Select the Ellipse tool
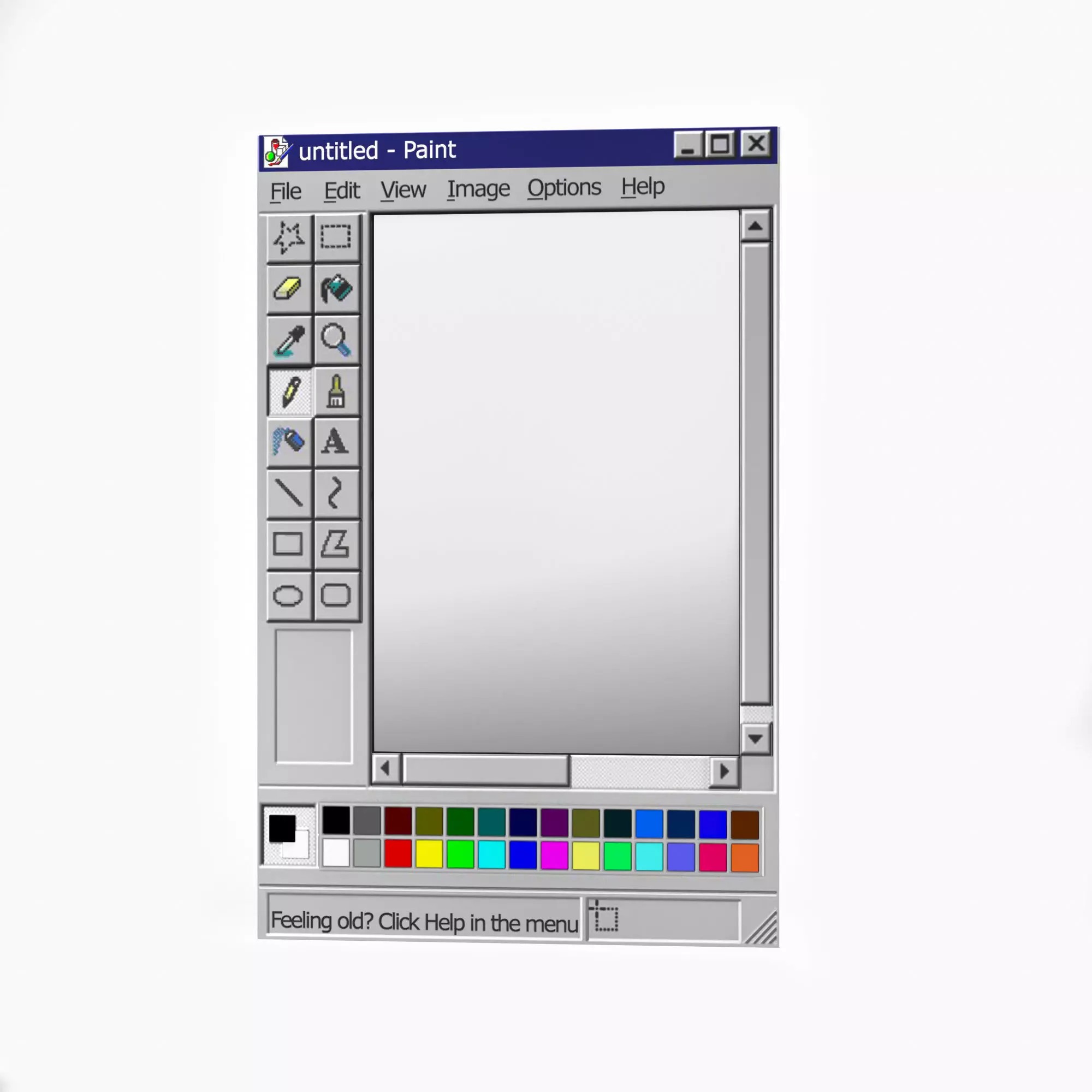Image resolution: width=1092 pixels, height=1092 pixels. tap(288, 596)
